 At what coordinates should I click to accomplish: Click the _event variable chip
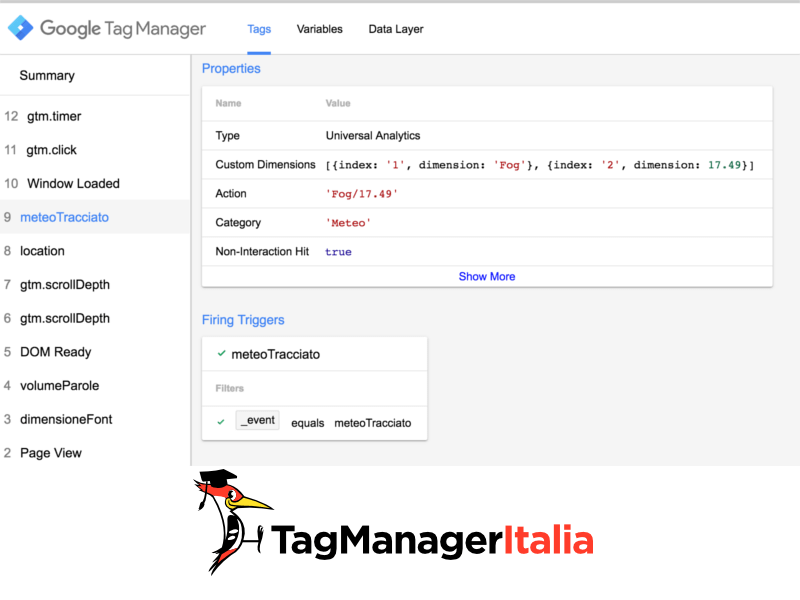(x=257, y=421)
